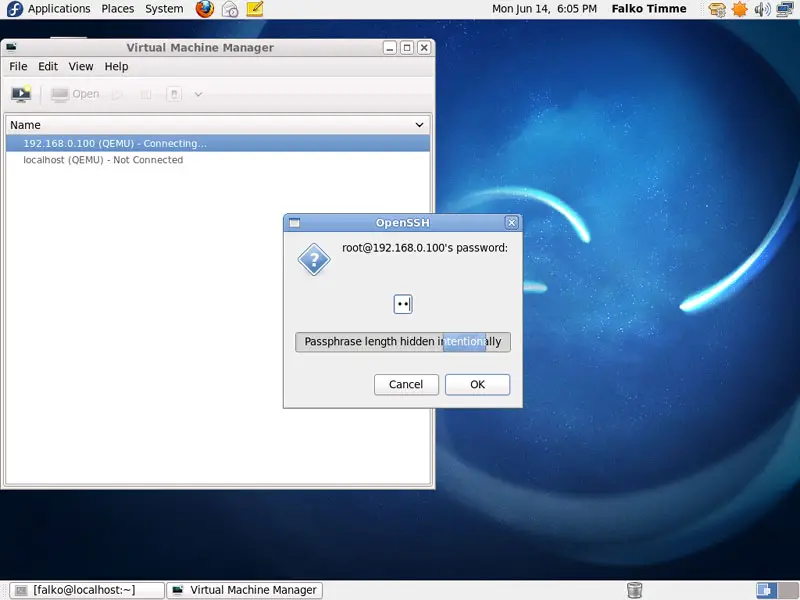Screen dimensions: 800x600
Task: Maximize the Virtual Machine Manager window
Action: 407,48
